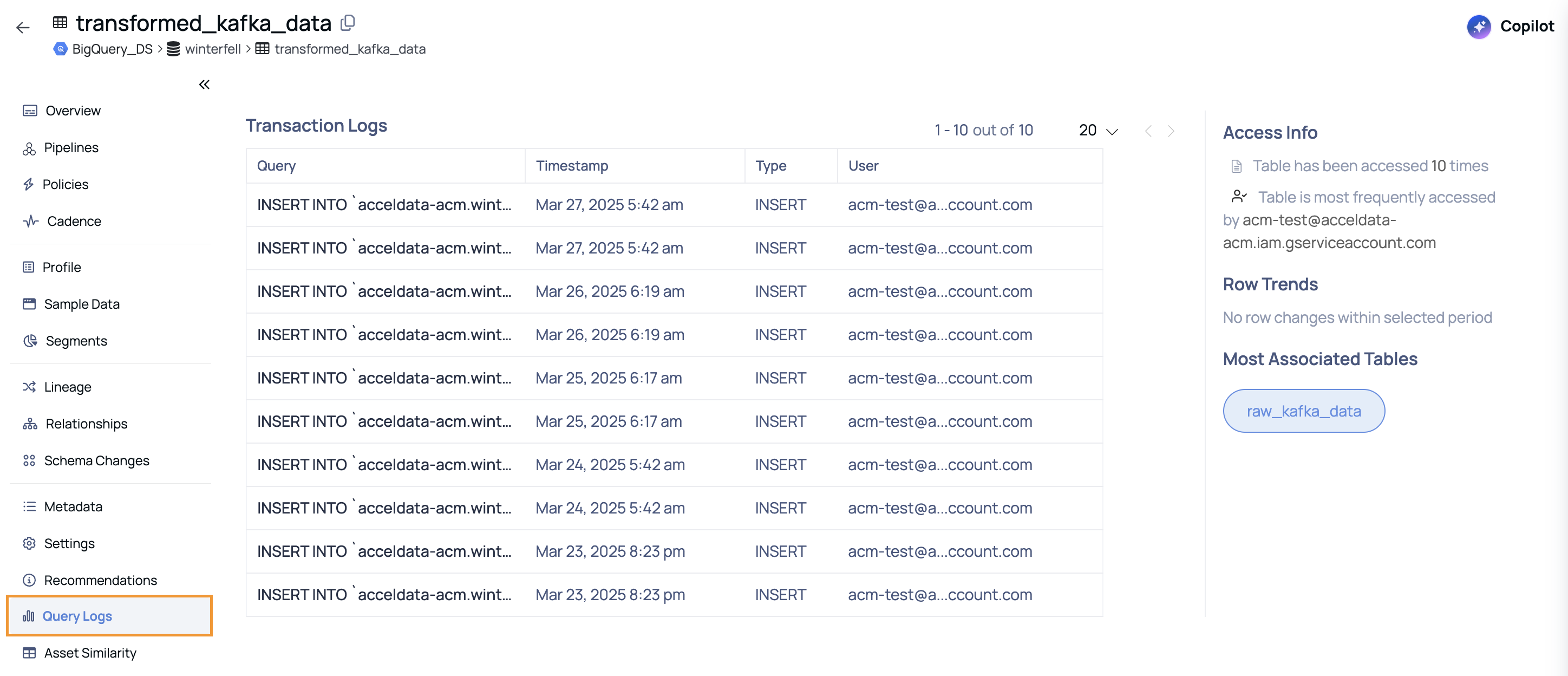1568x676 pixels.
Task: Click the Transaction Logs heading
Action: (317, 126)
